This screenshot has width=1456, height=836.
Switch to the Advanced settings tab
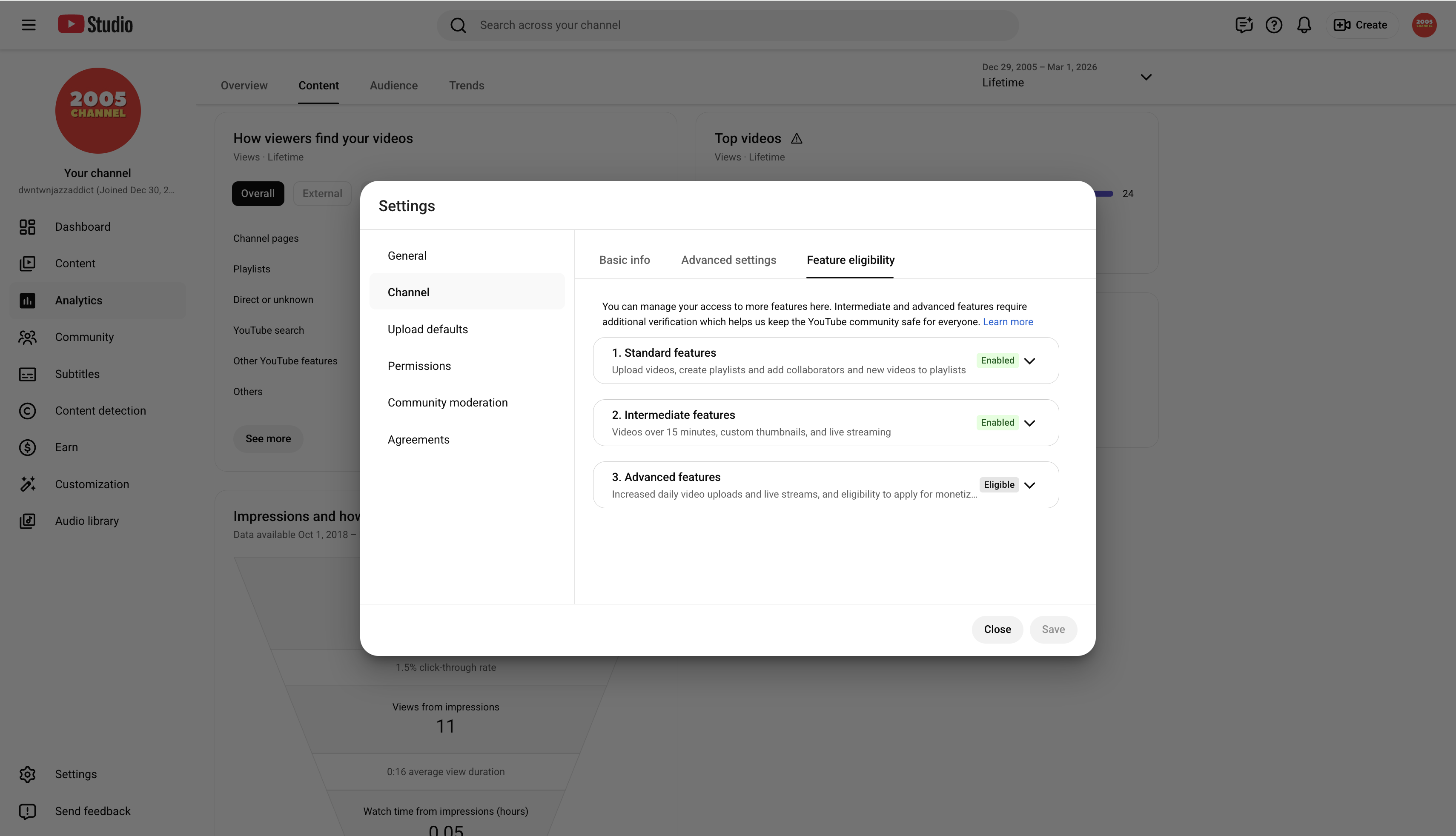(x=728, y=260)
